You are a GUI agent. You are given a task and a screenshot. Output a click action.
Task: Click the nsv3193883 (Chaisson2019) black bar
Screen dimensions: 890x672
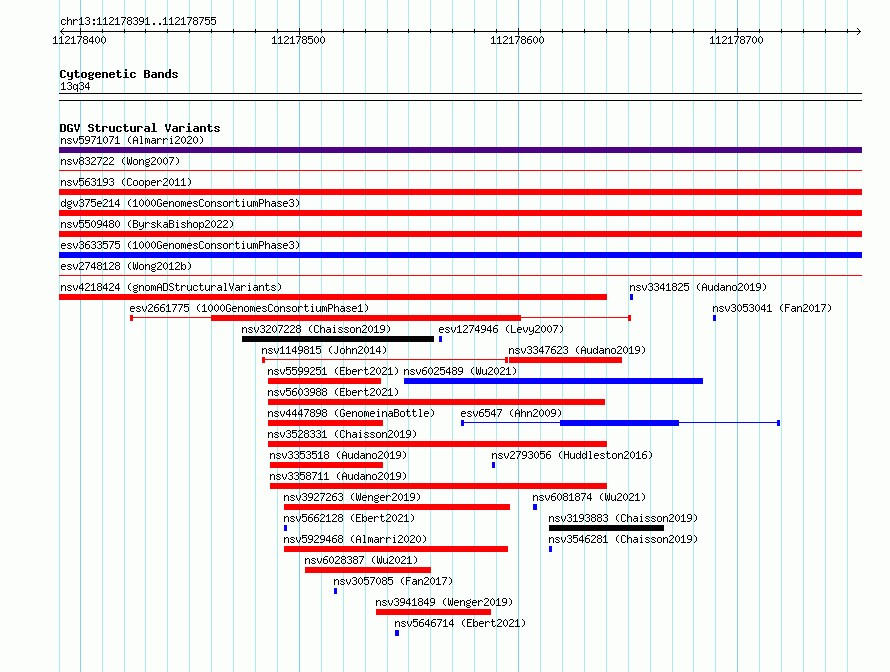[606, 528]
